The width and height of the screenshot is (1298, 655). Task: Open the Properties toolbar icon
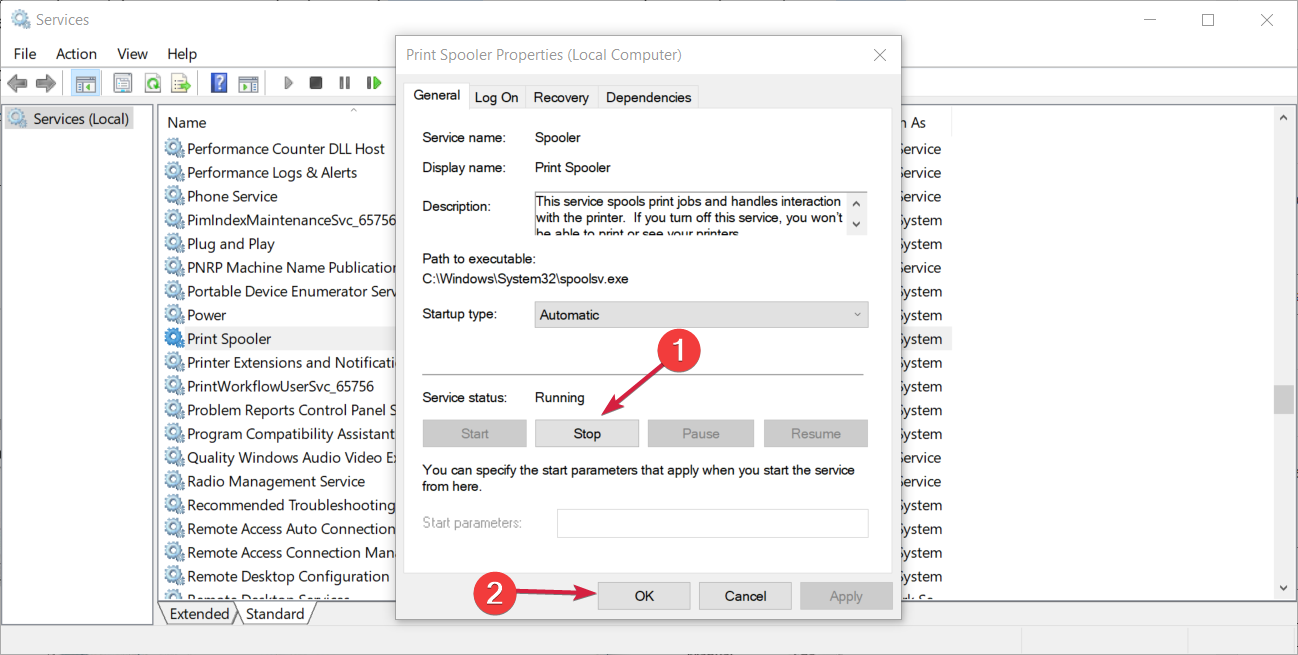click(x=123, y=83)
